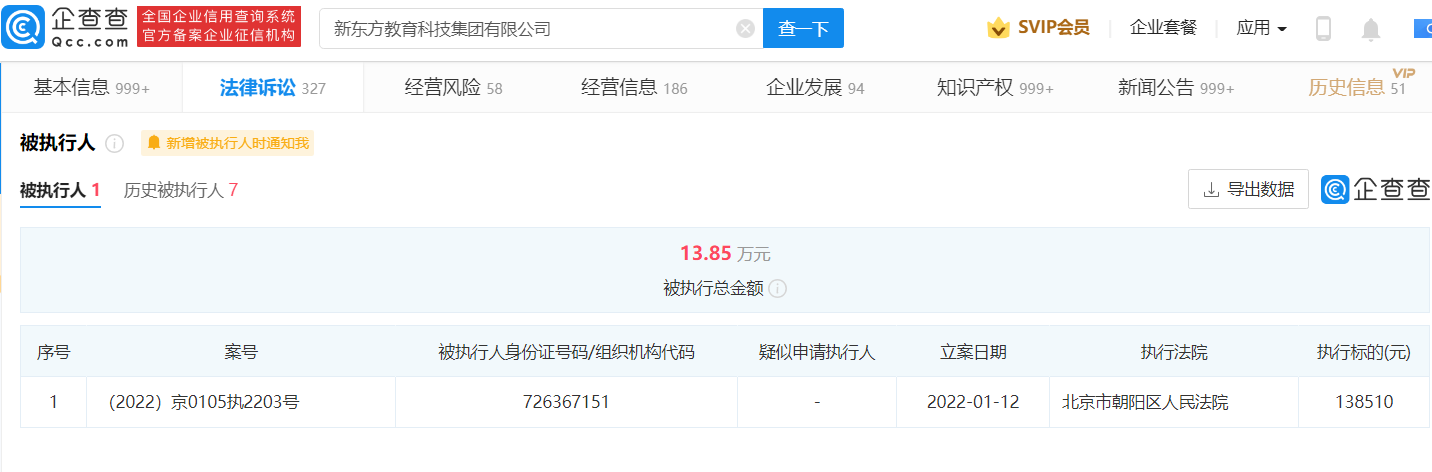
Task: Click the 序号 column header
Action: 53,352
